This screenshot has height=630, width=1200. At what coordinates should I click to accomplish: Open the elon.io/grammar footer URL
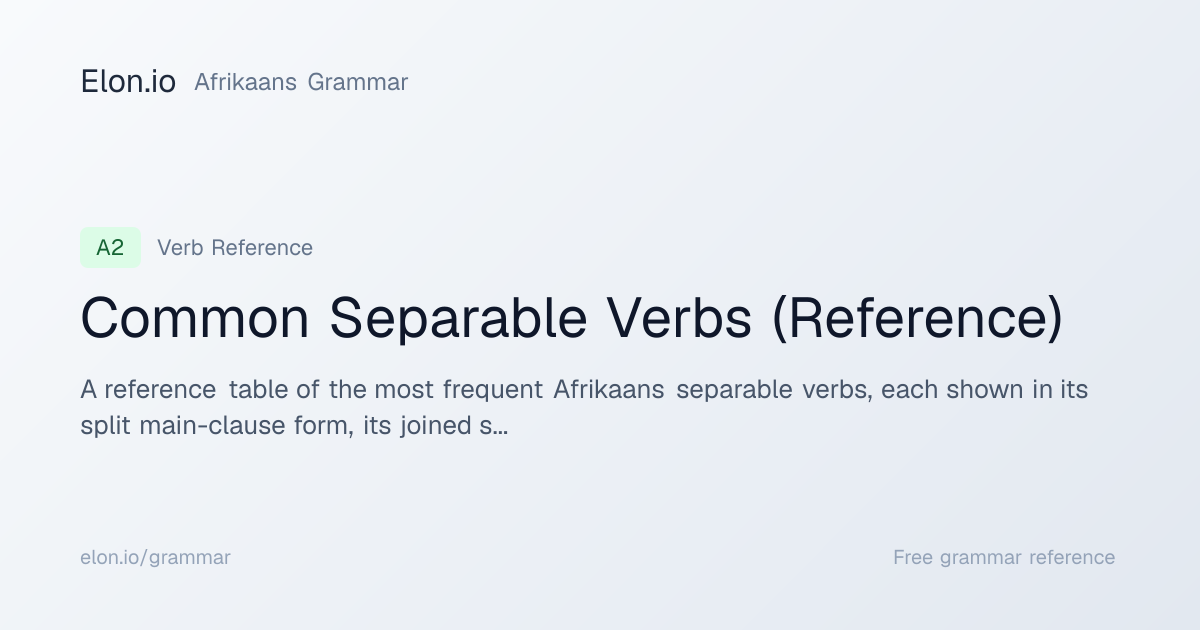(x=155, y=558)
